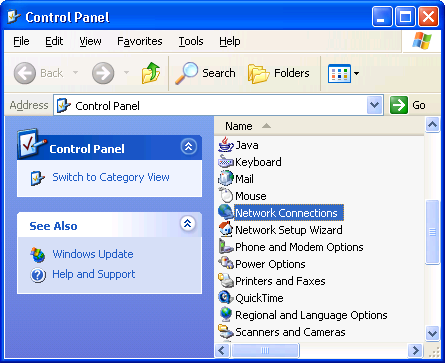Click the Scanners and Cameras icon
445x363 pixels.
coord(226,332)
